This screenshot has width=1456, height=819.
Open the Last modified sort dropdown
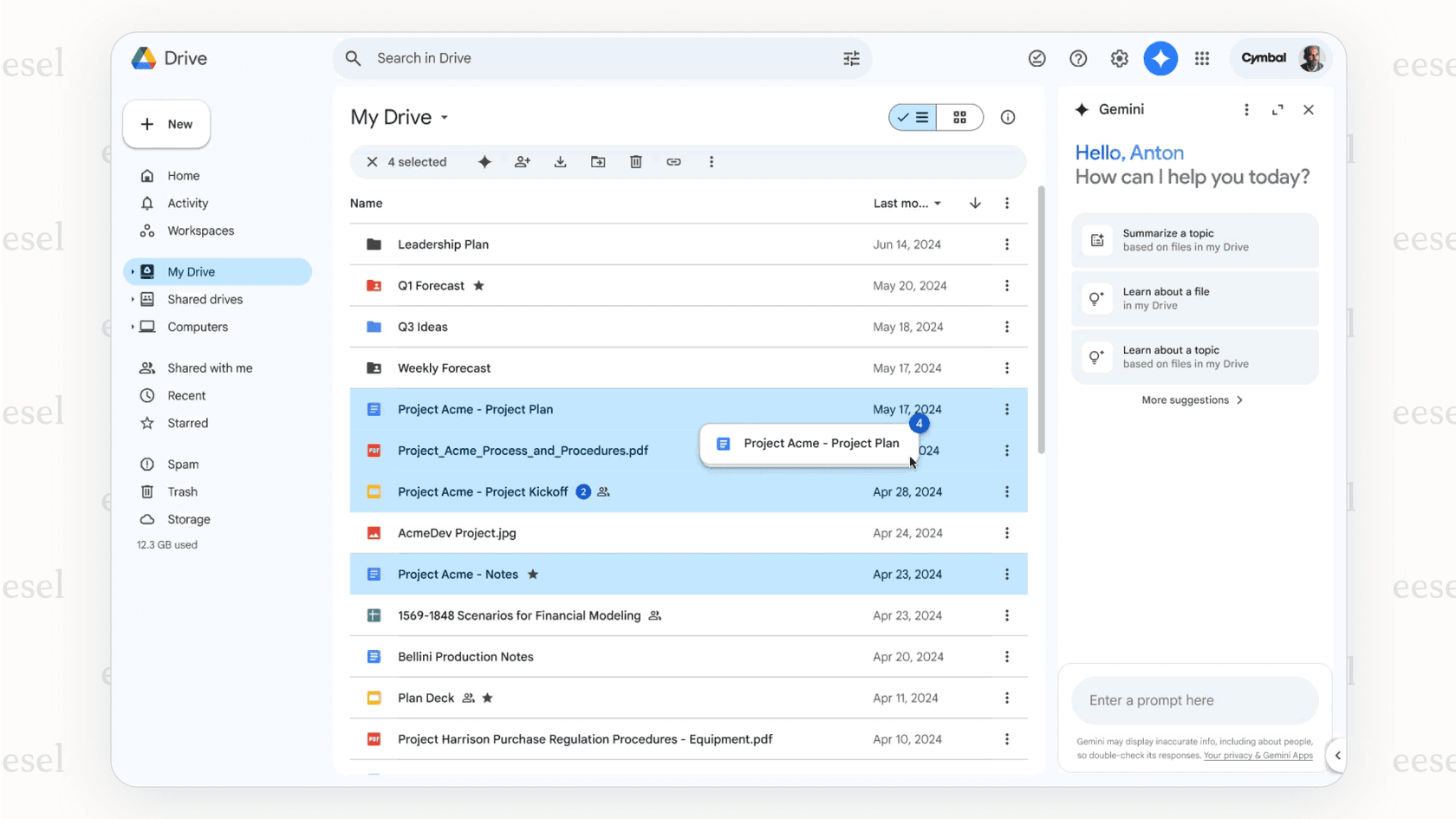pos(905,203)
